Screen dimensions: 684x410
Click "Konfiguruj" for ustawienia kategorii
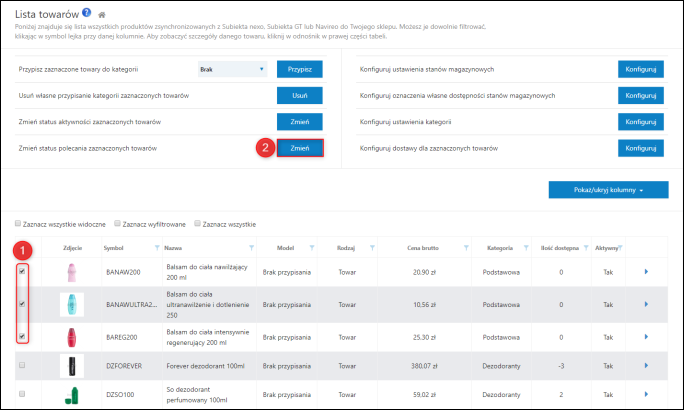(640, 121)
